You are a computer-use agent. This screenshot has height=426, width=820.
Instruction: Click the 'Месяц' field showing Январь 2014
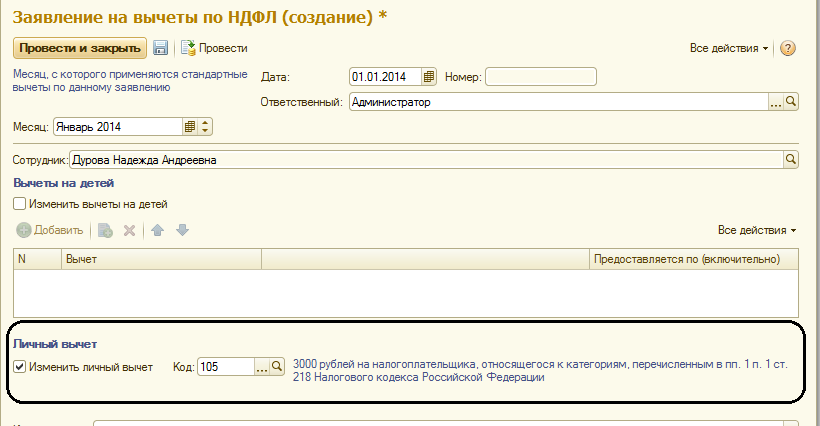coord(118,127)
